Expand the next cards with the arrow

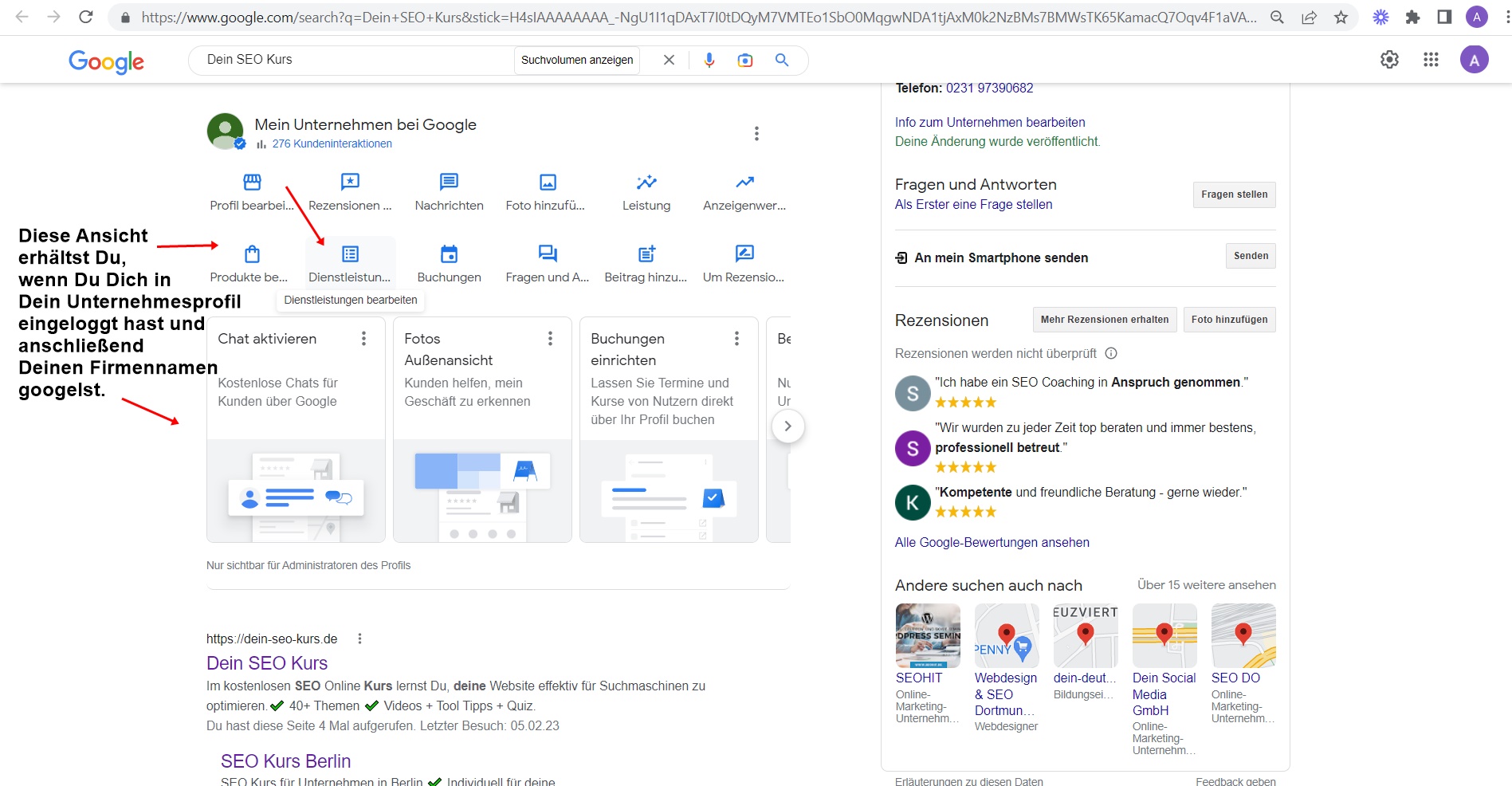click(787, 426)
